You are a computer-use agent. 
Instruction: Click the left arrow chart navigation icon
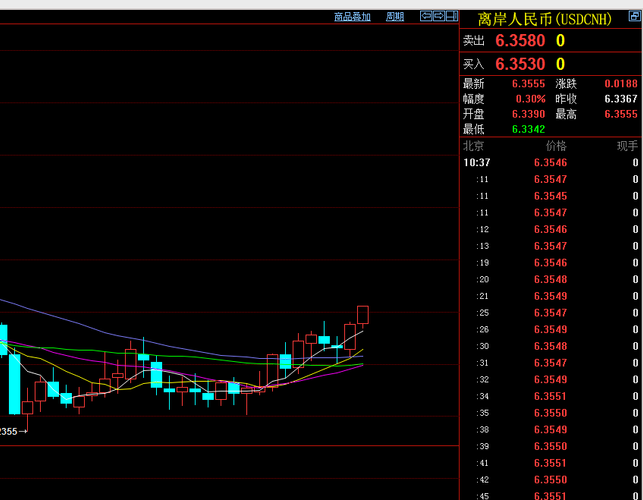426,16
